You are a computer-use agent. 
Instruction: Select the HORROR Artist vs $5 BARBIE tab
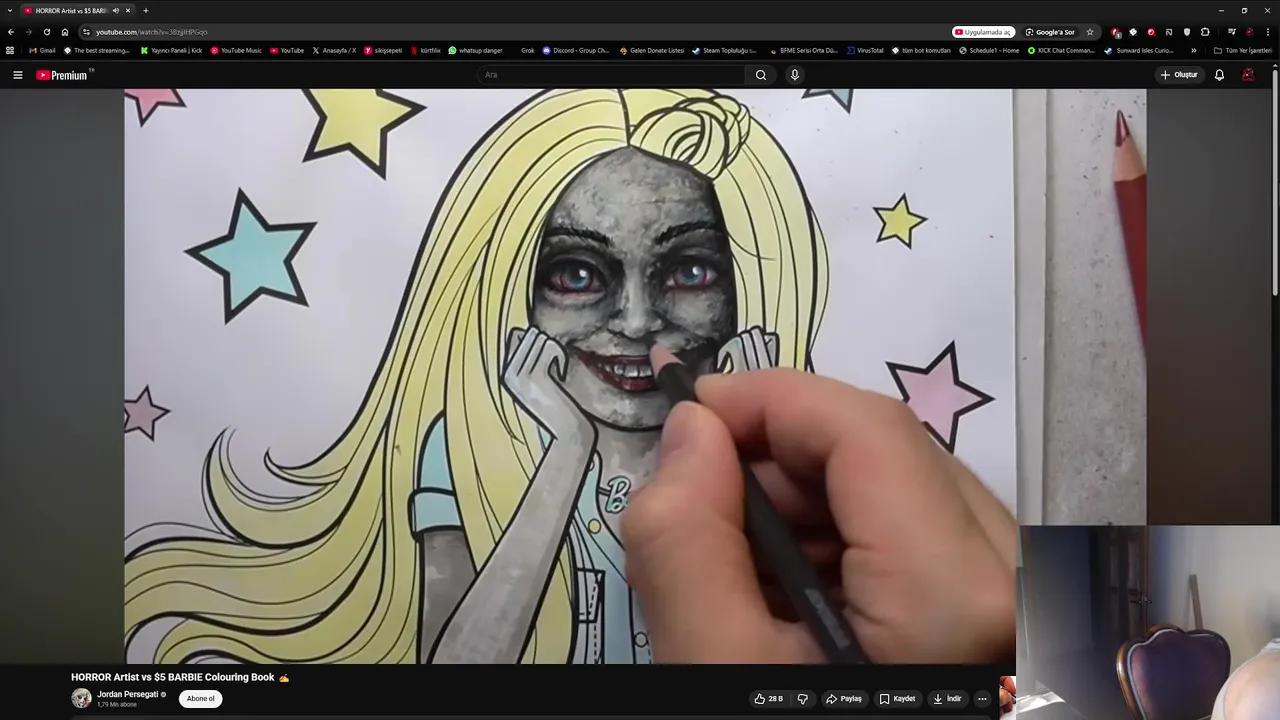coord(78,10)
